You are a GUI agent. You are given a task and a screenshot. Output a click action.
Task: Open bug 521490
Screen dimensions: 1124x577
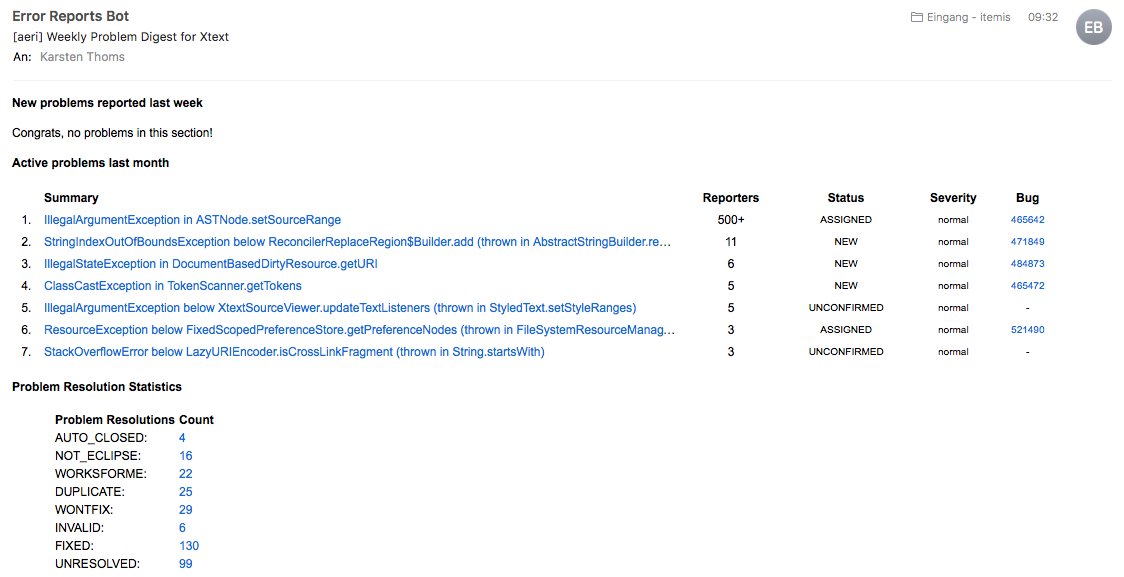tap(1027, 329)
